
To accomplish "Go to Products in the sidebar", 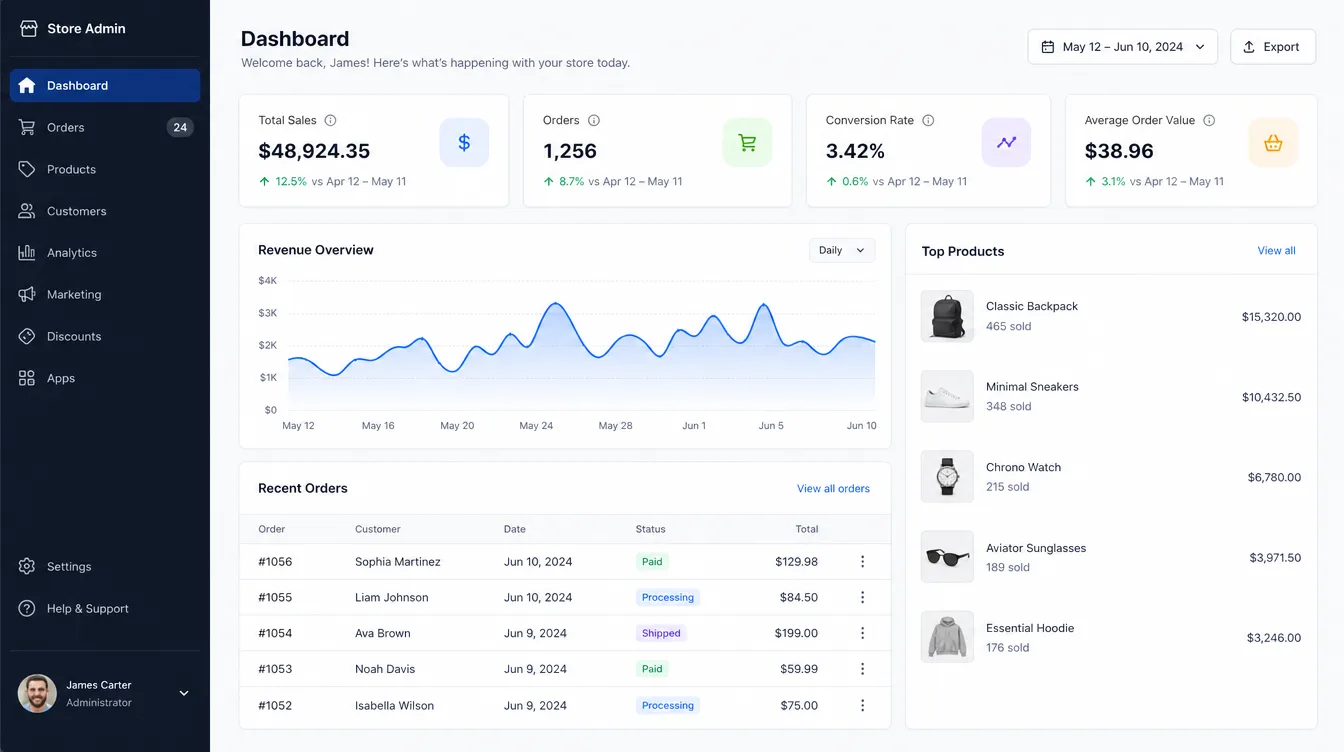I will point(105,169).
